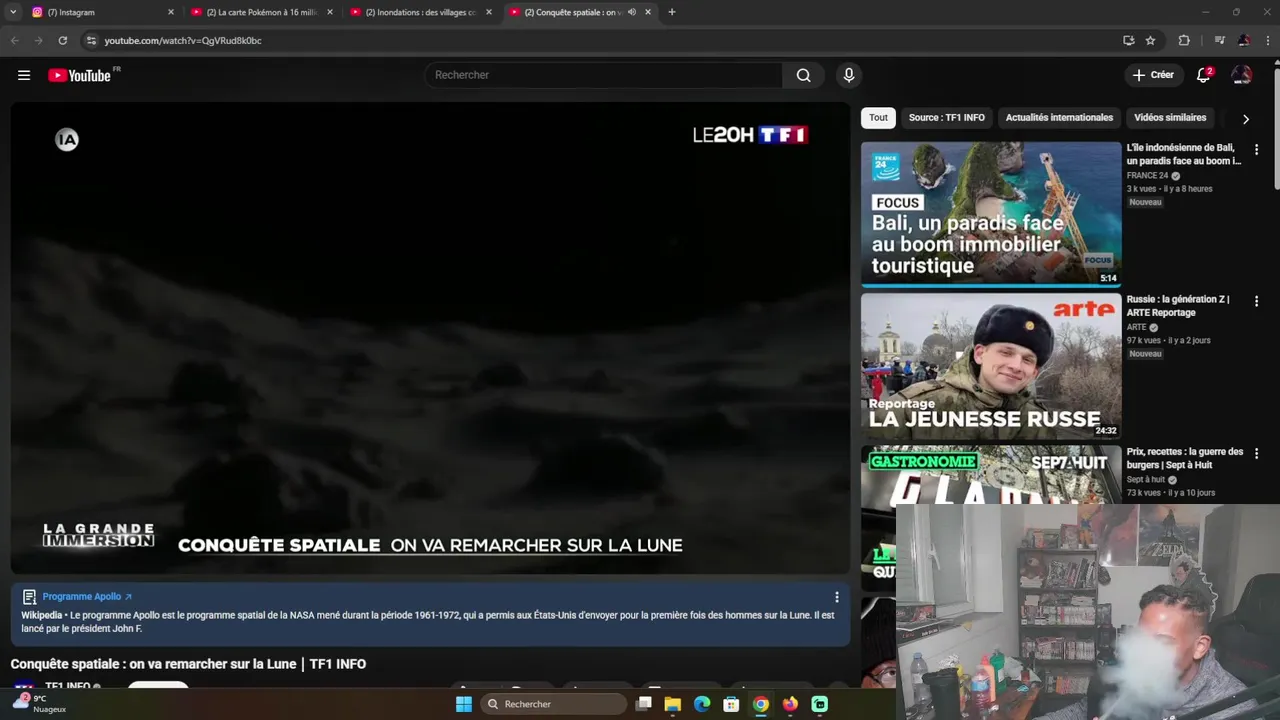
Task: Focus the YouTube Rechercher search box
Action: tap(604, 75)
